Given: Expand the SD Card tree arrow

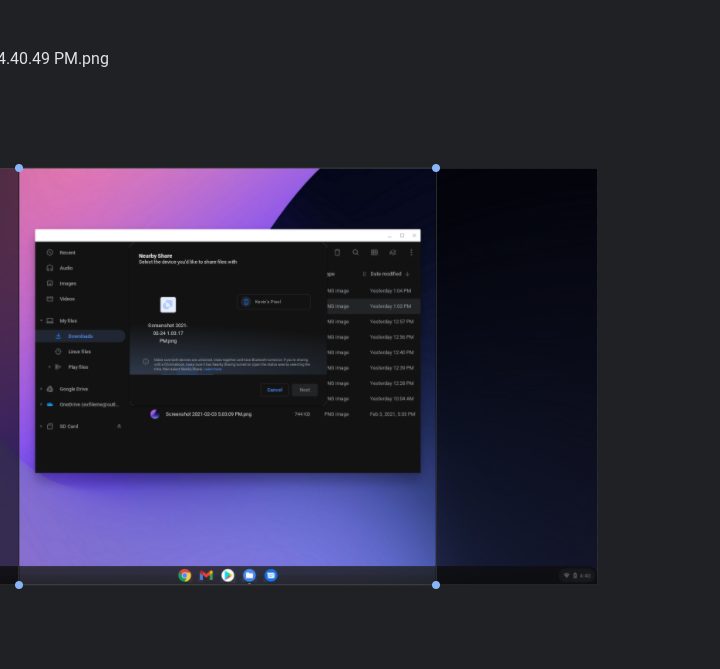Looking at the screenshot, I should (x=41, y=426).
